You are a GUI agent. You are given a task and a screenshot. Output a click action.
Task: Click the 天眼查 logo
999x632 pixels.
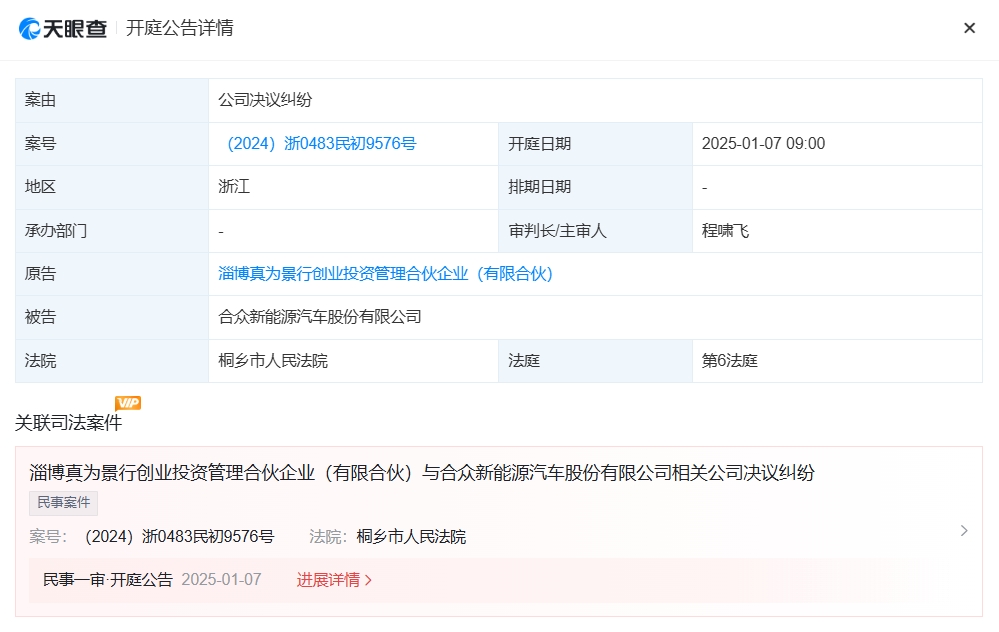coord(62,28)
